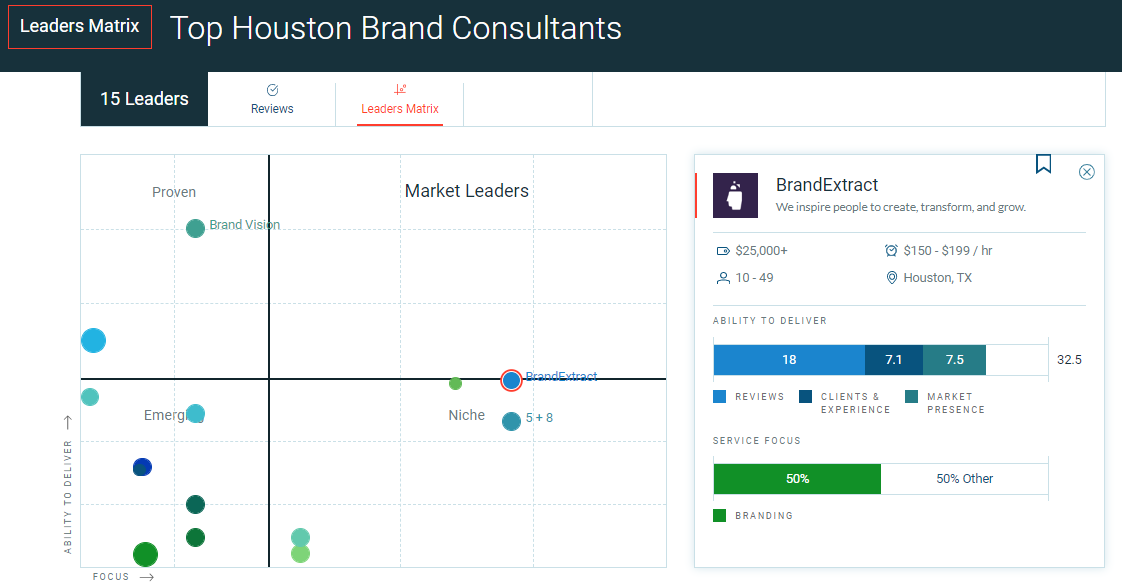This screenshot has width=1122, height=586.
Task: Click the blue Reviews score segment 18
Action: [788, 360]
